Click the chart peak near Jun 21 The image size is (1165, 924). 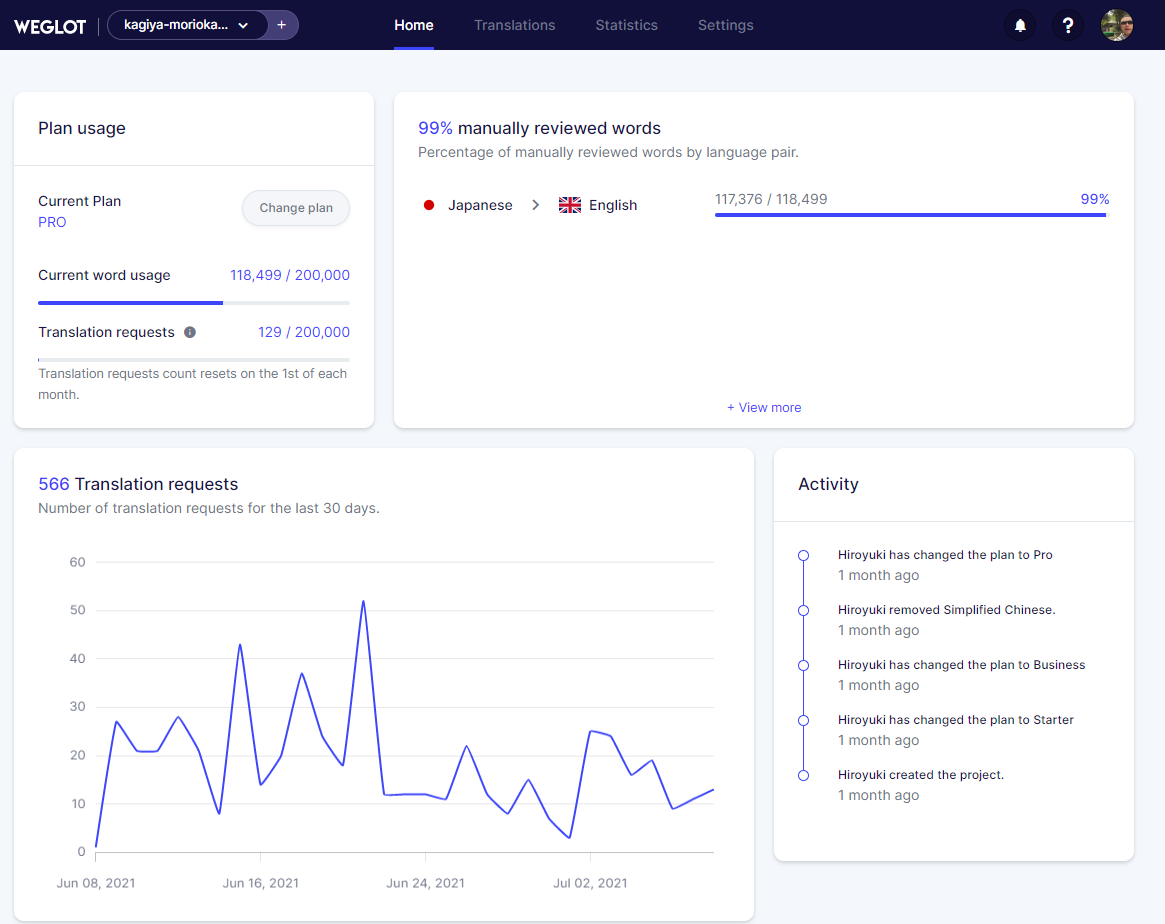tap(363, 602)
